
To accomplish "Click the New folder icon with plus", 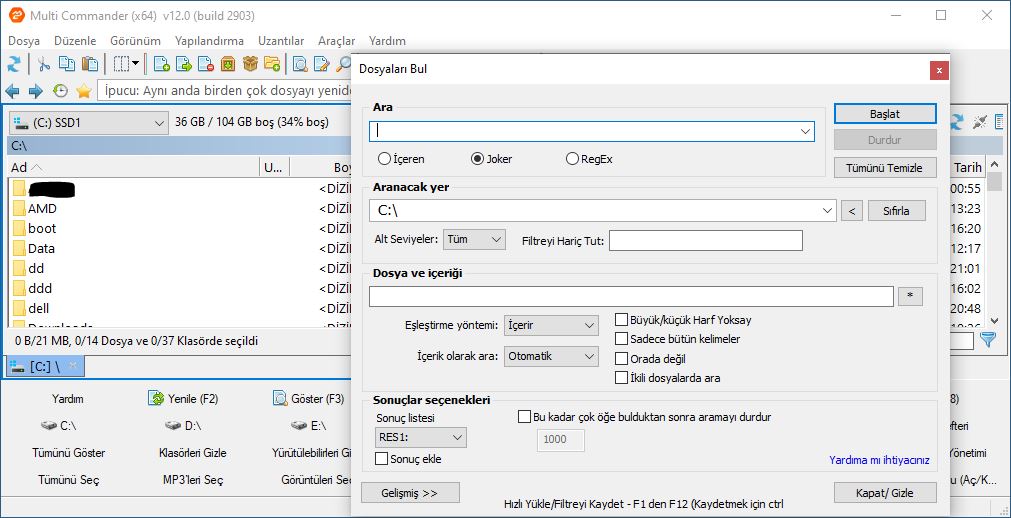I will [x=272, y=64].
